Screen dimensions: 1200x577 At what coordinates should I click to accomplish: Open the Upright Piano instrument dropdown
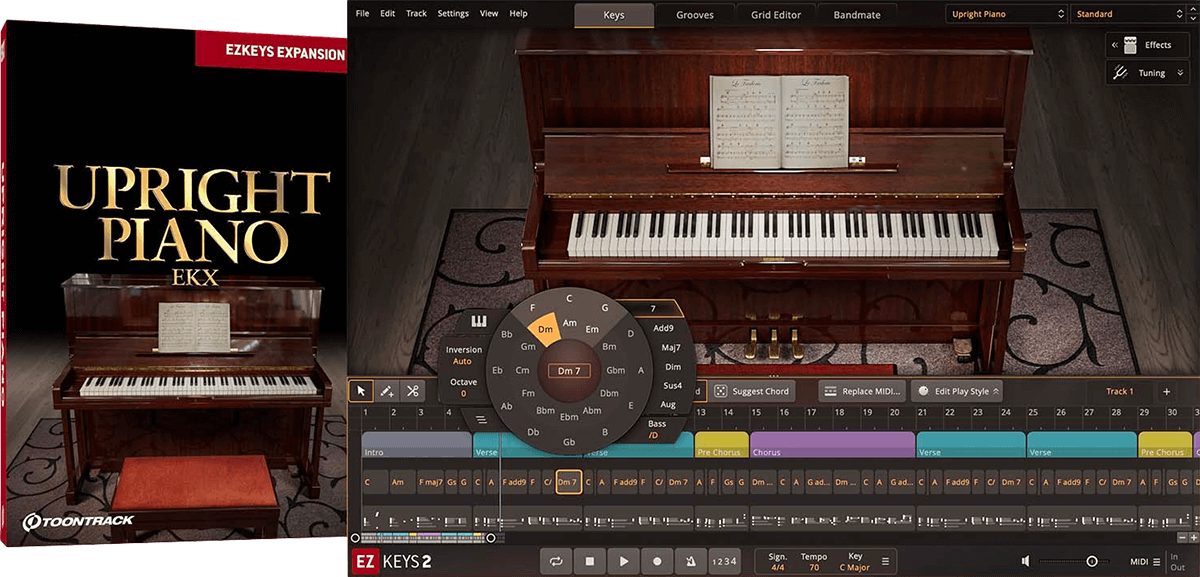pos(1005,14)
